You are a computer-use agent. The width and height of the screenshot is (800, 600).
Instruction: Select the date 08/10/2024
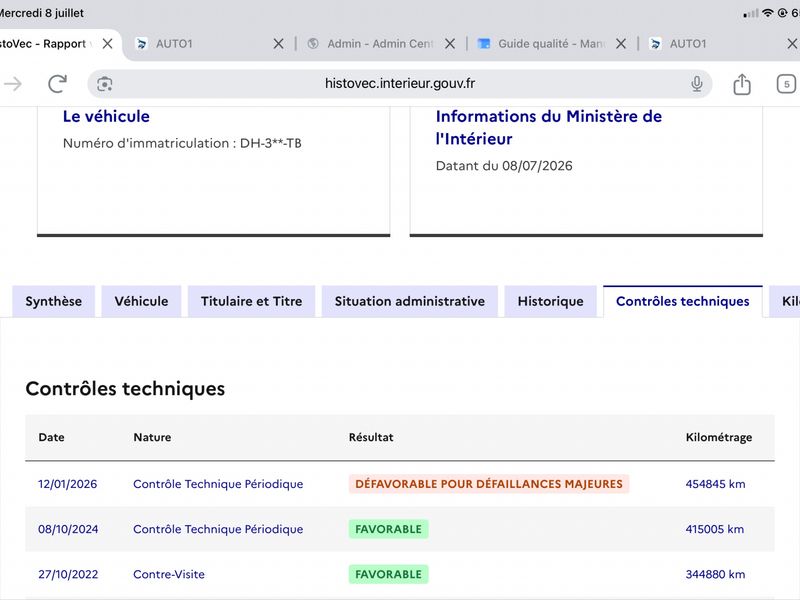pyautogui.click(x=68, y=529)
